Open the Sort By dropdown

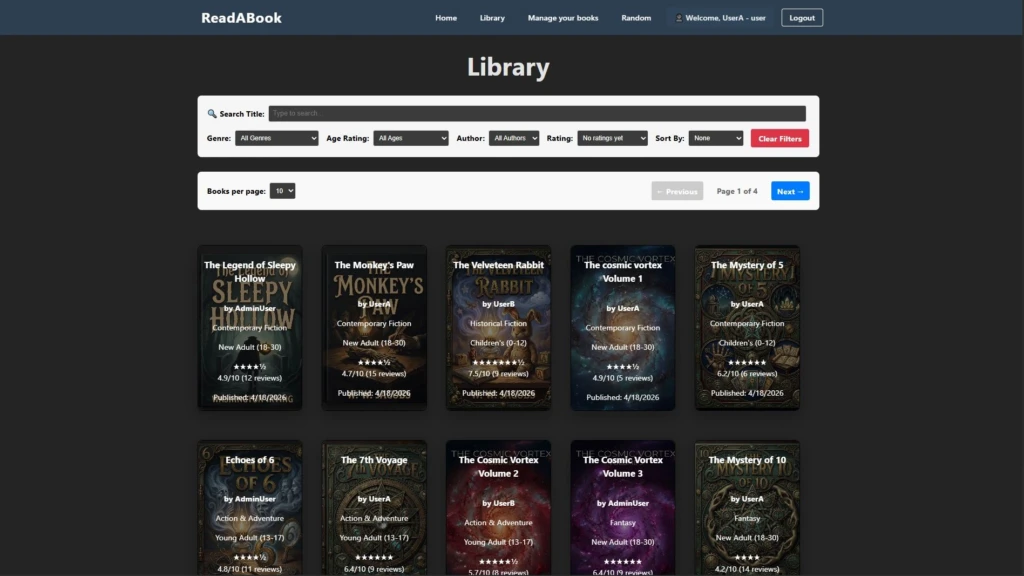715,138
